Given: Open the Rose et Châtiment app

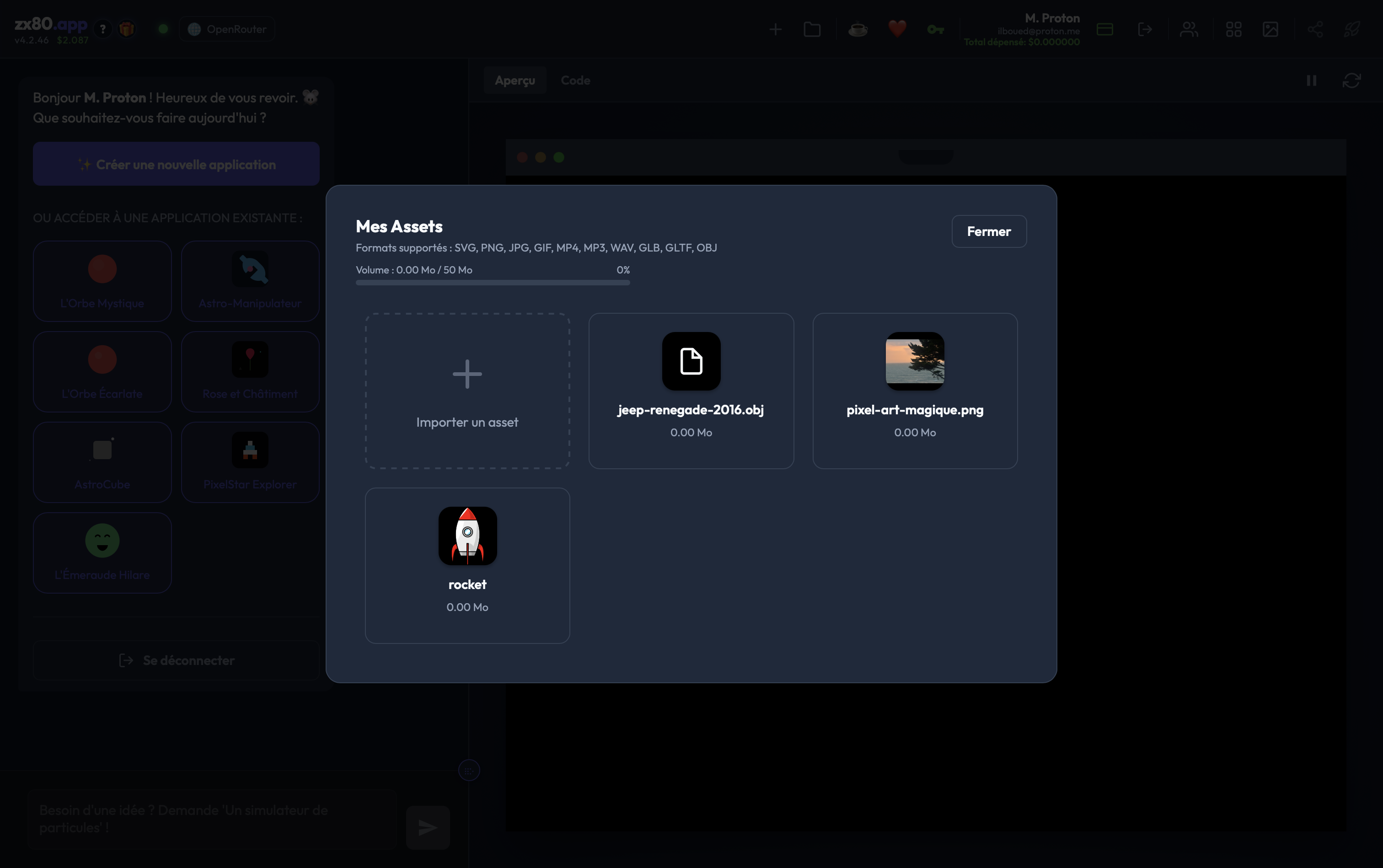Looking at the screenshot, I should (250, 371).
